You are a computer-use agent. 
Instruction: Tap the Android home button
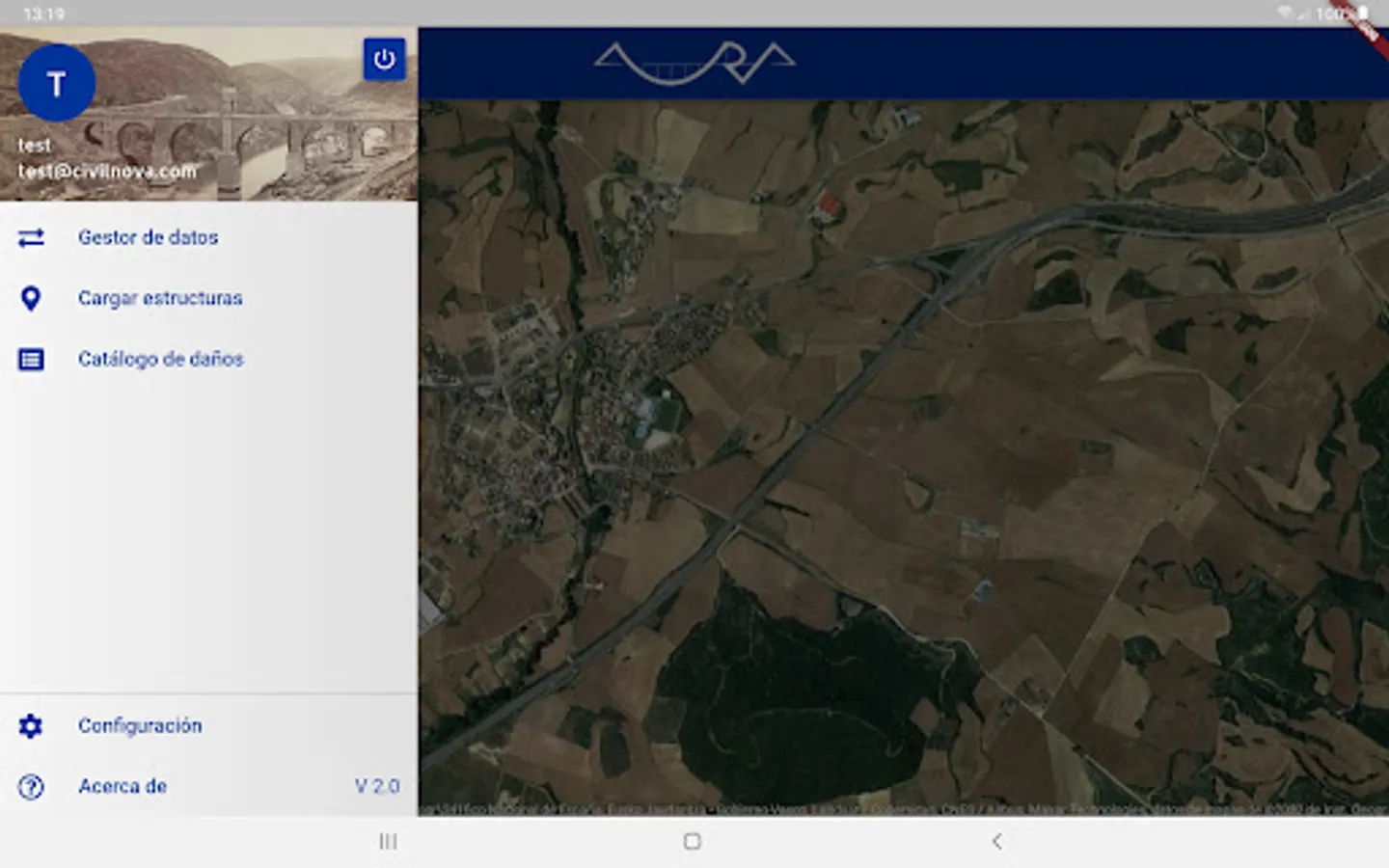click(692, 841)
